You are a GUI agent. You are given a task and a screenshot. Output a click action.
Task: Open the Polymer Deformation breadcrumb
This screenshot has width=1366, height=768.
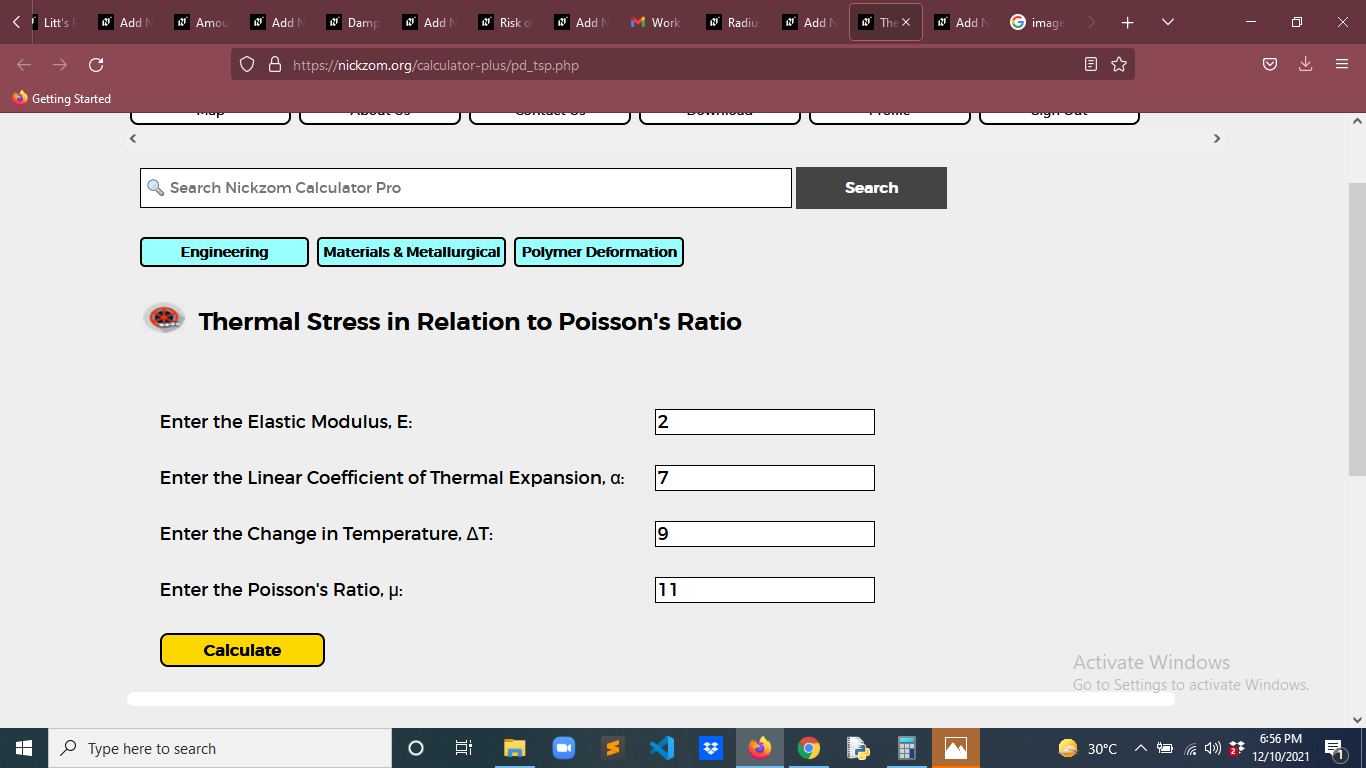coord(599,252)
